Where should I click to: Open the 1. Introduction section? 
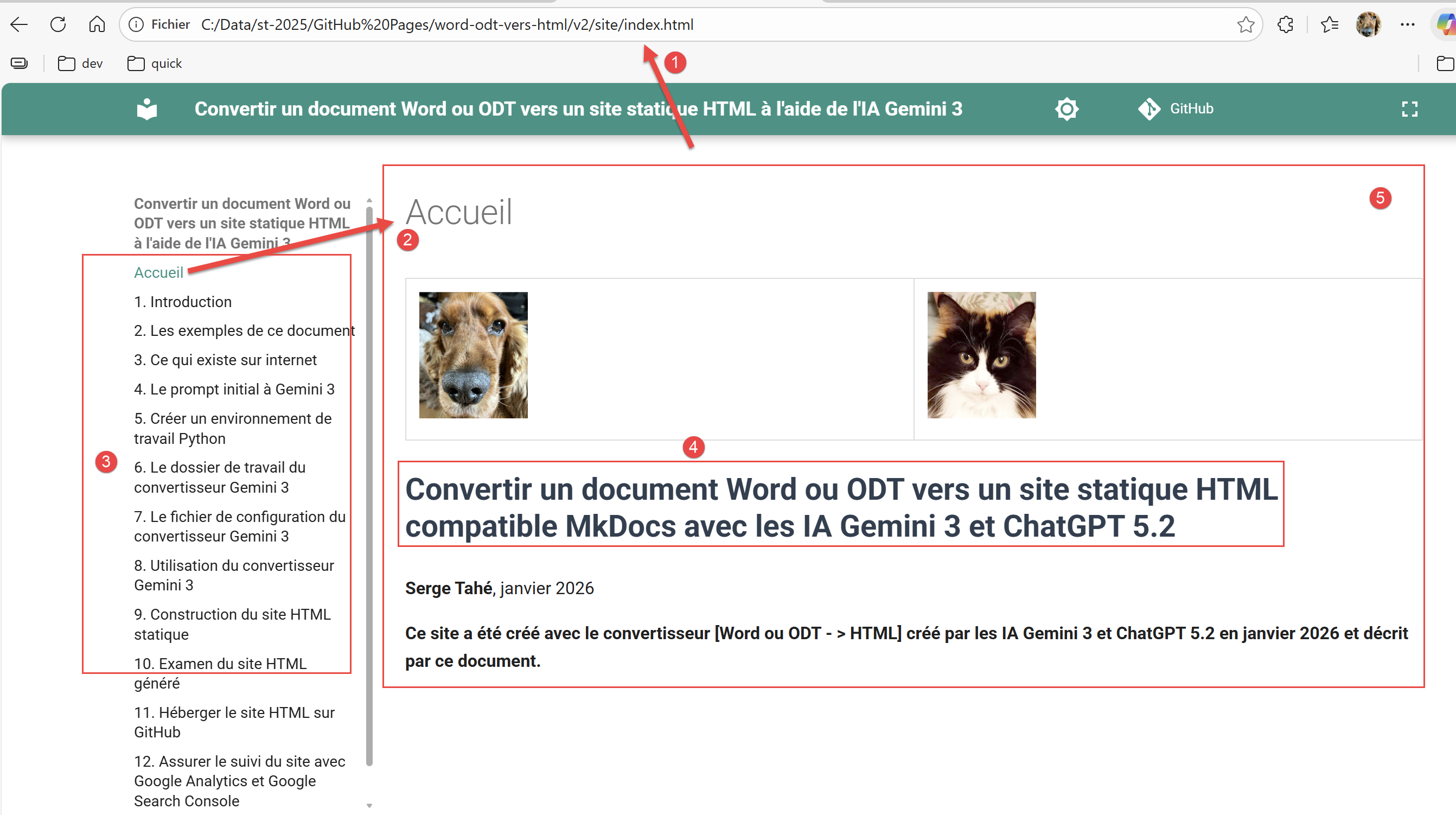(x=183, y=302)
